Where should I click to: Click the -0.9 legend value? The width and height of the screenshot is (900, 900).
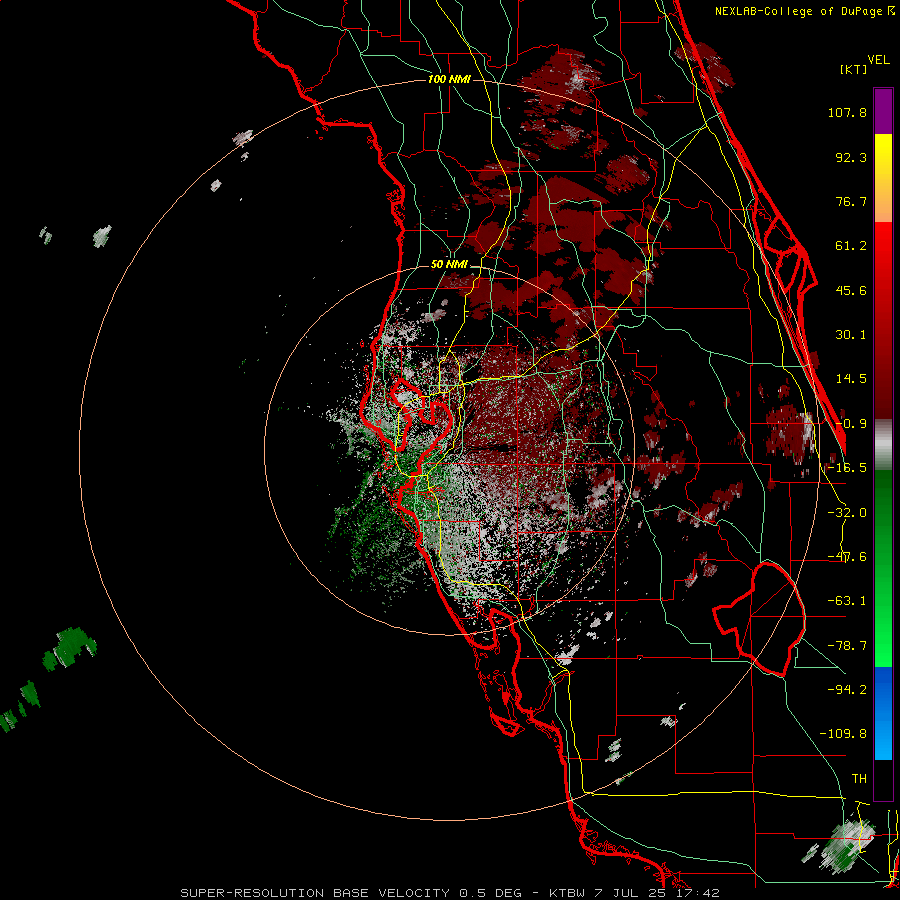(851, 424)
